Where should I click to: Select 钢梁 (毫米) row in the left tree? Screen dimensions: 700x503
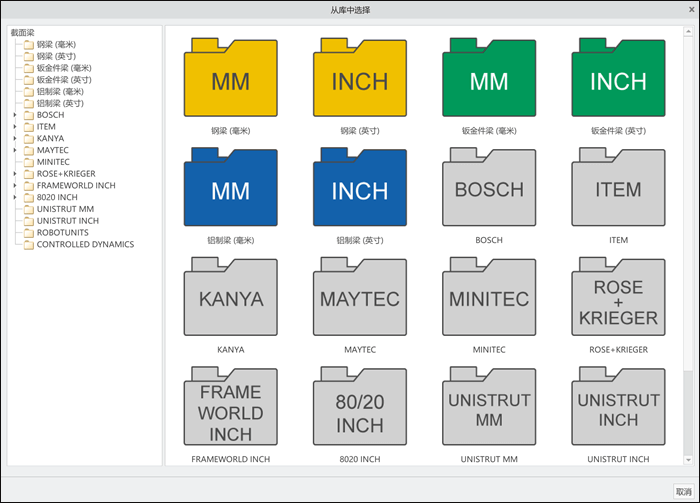coord(50,45)
